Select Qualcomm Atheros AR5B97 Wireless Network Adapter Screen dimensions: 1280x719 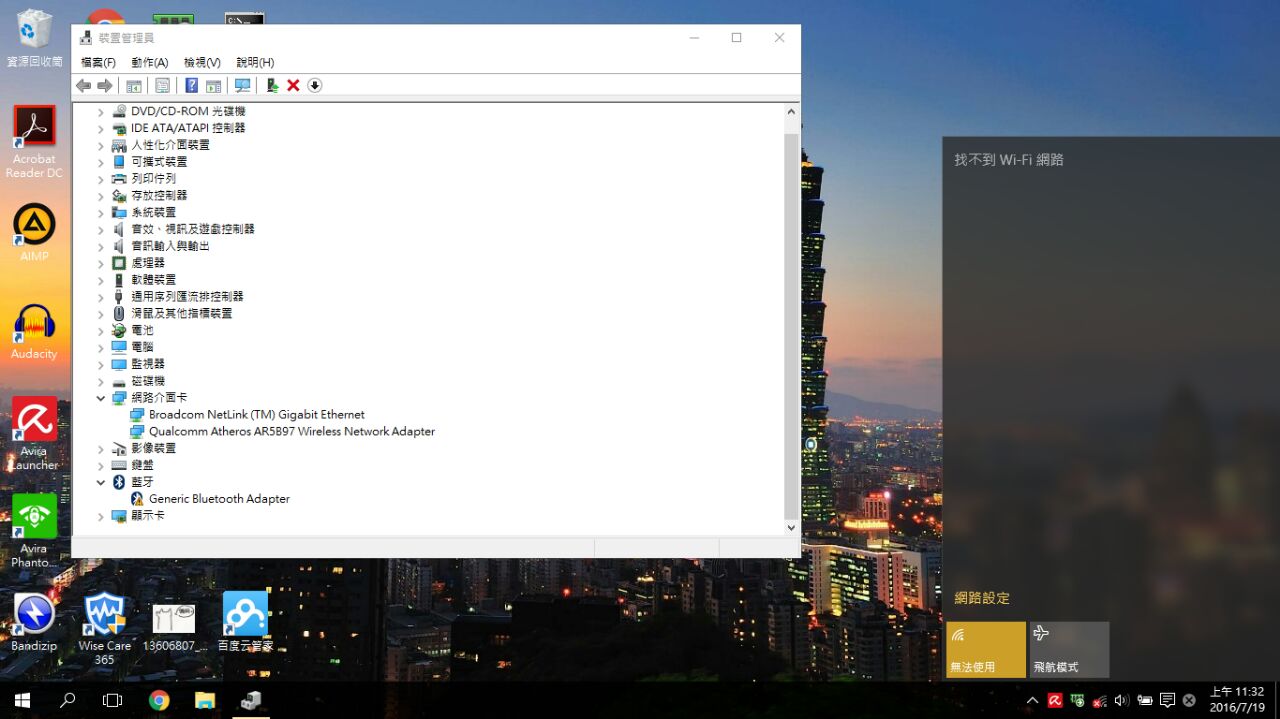[x=291, y=432]
